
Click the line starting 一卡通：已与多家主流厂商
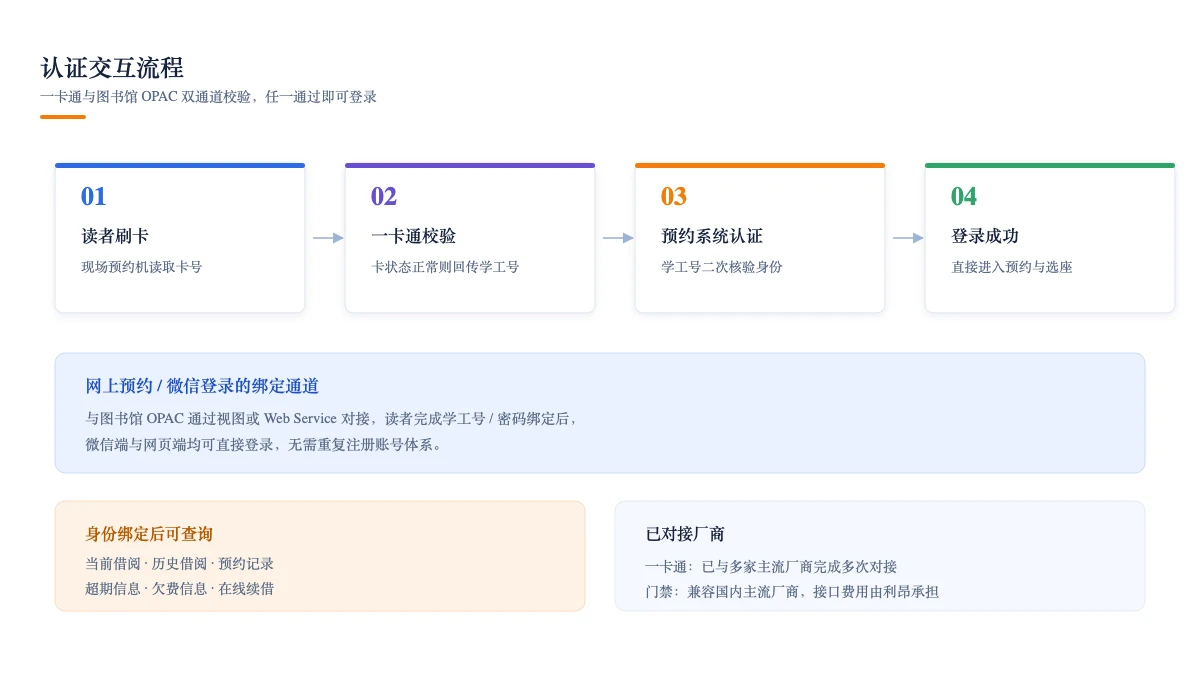(x=771, y=566)
